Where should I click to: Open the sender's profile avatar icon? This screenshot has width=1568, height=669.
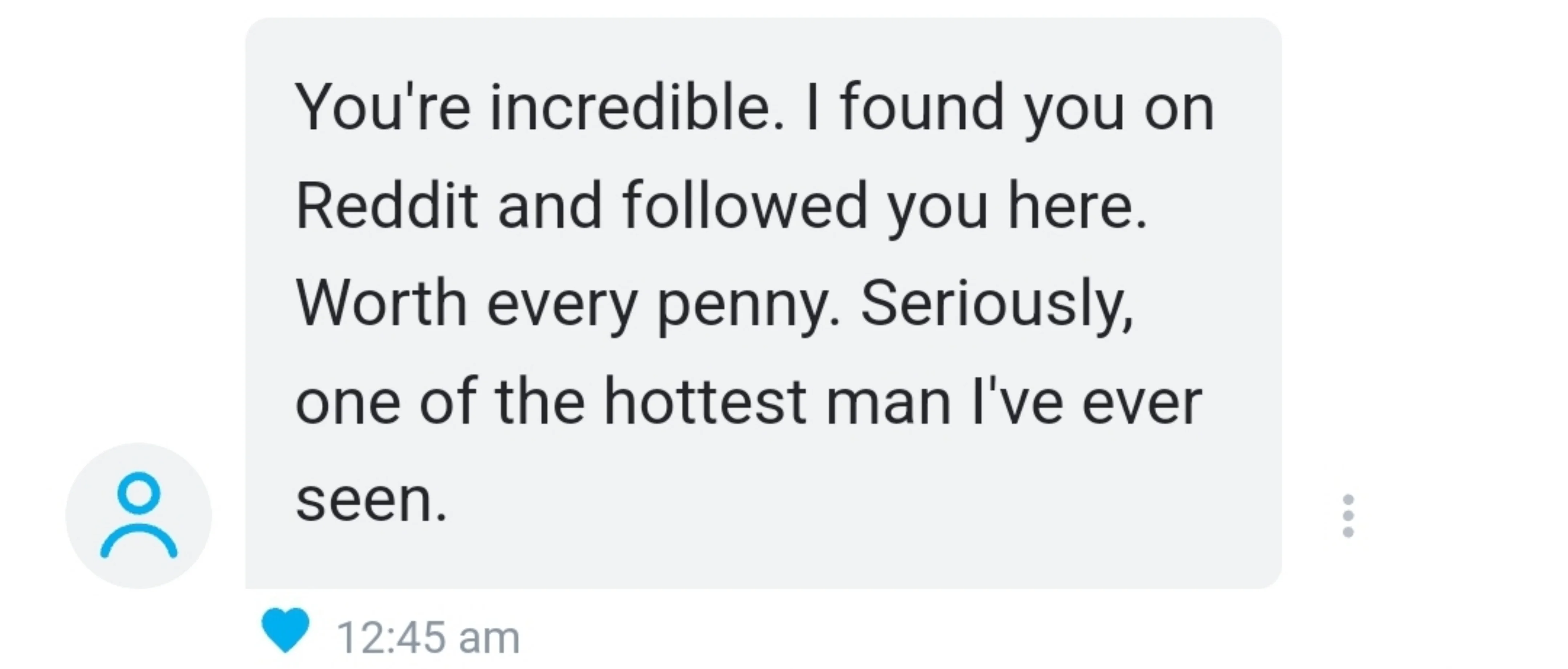point(139,516)
